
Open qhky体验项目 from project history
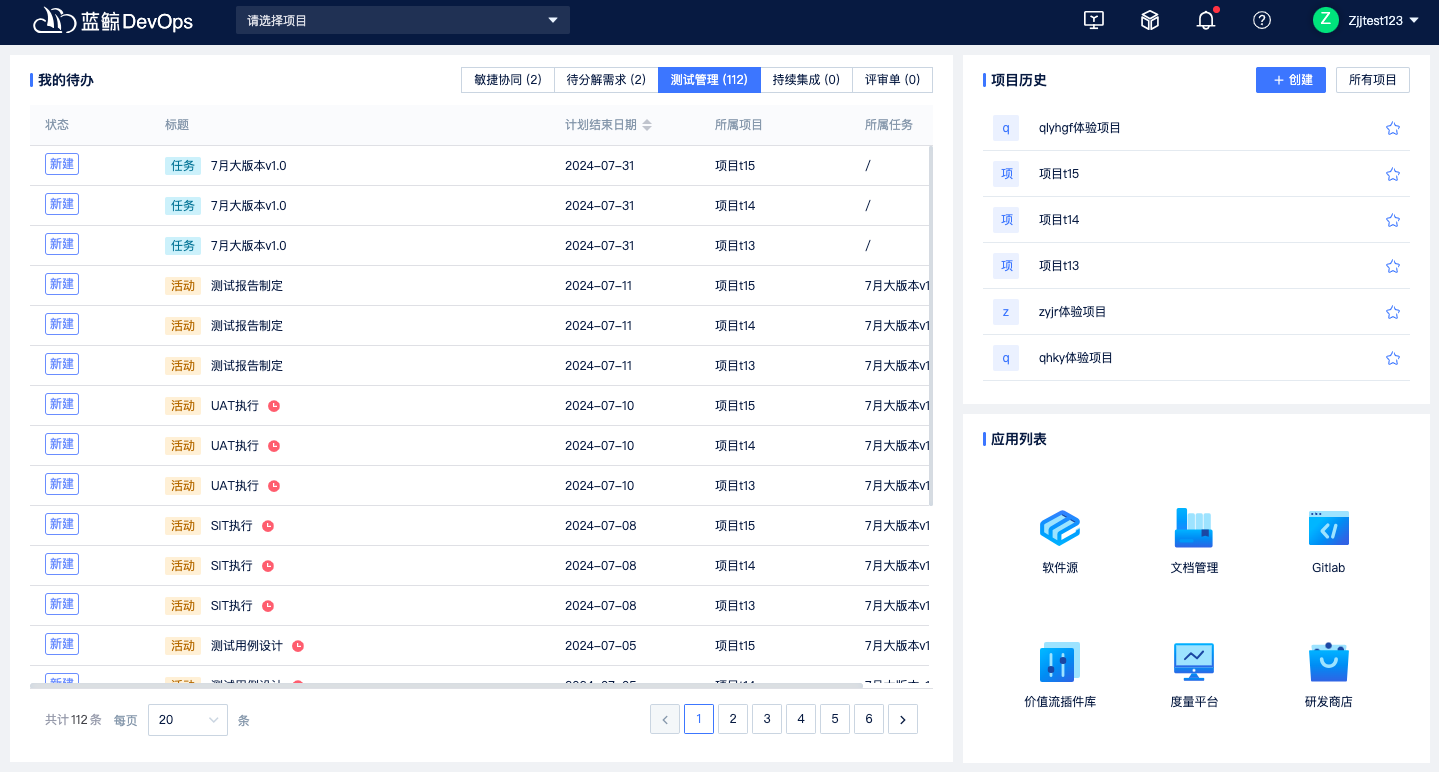[x=1076, y=358]
